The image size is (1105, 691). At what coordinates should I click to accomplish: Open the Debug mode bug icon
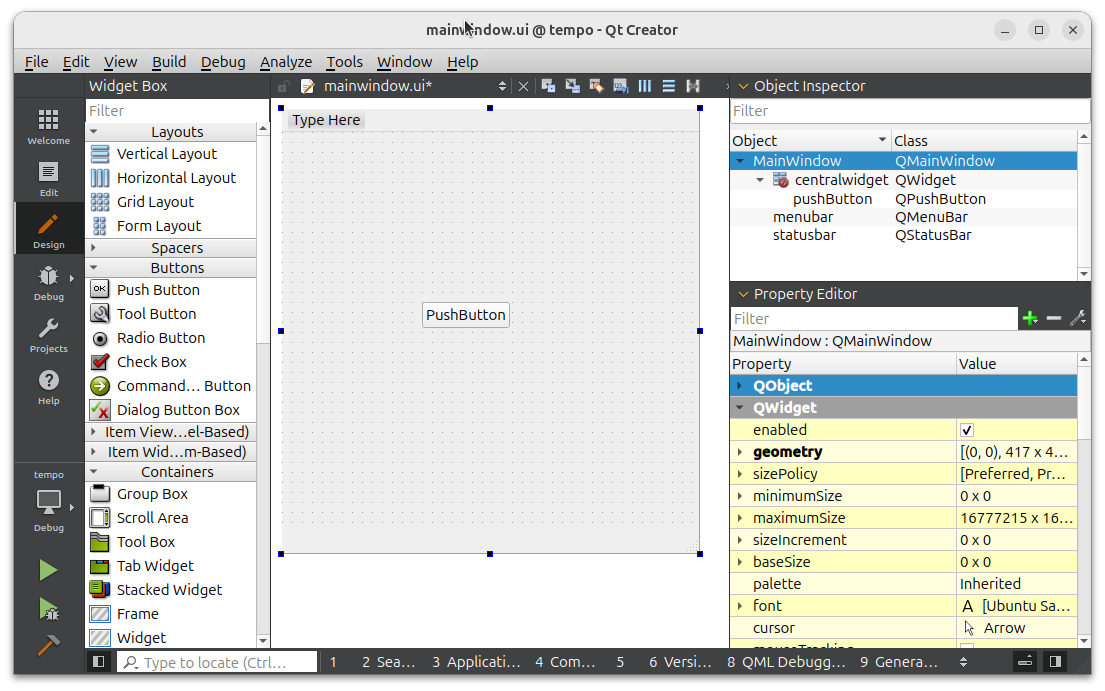point(49,276)
